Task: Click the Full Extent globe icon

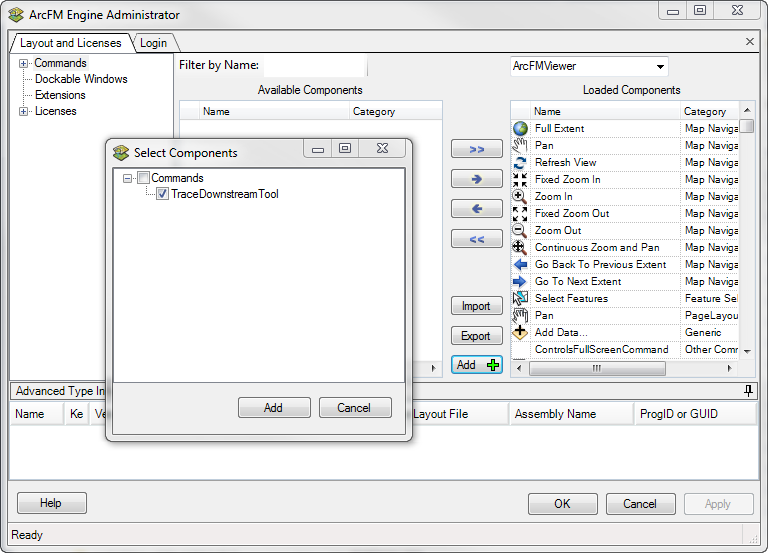Action: (520, 128)
